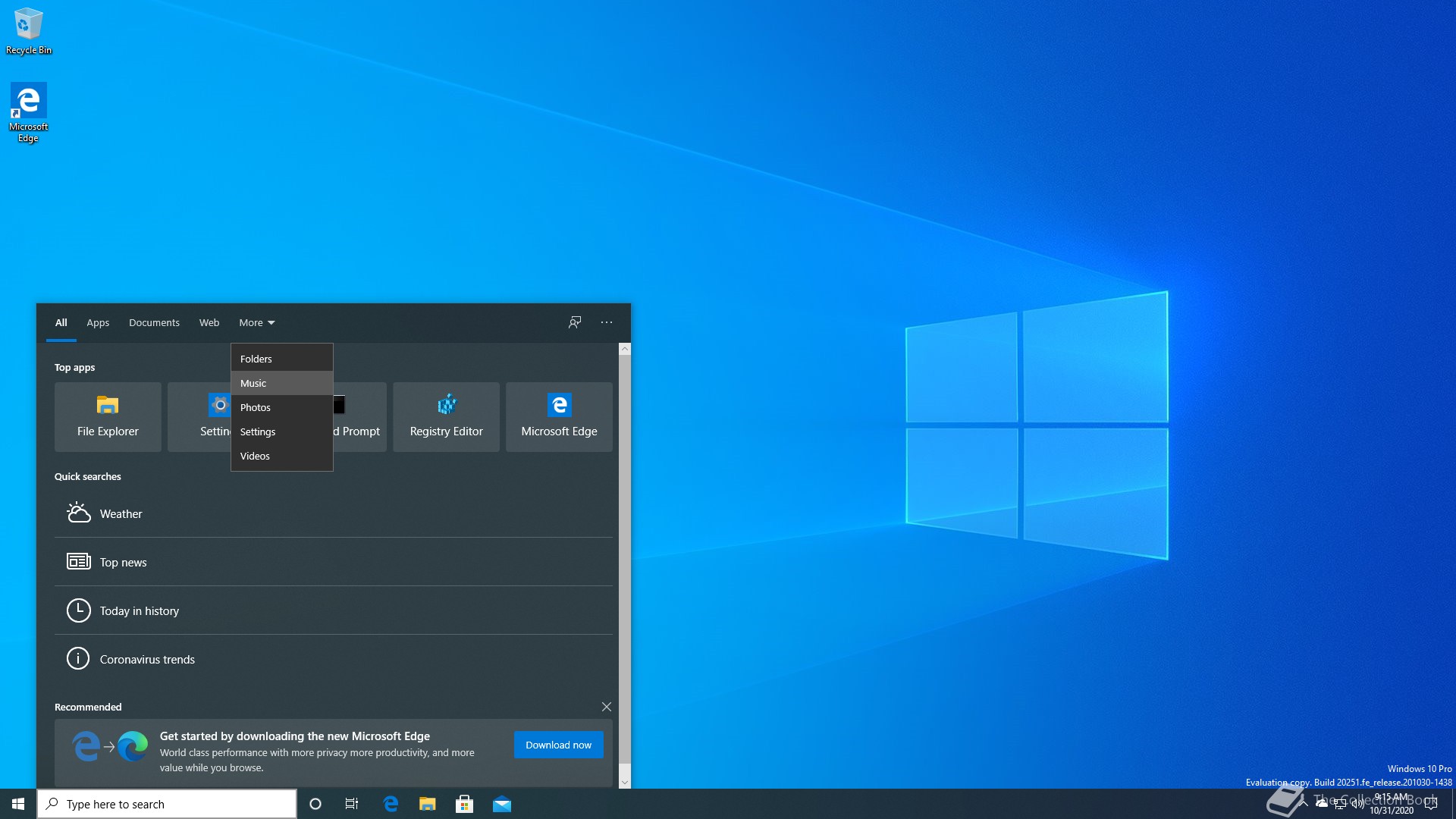Screen dimensions: 1456x819
Task: Pick Videos in the More dropdown list
Action: pos(255,456)
